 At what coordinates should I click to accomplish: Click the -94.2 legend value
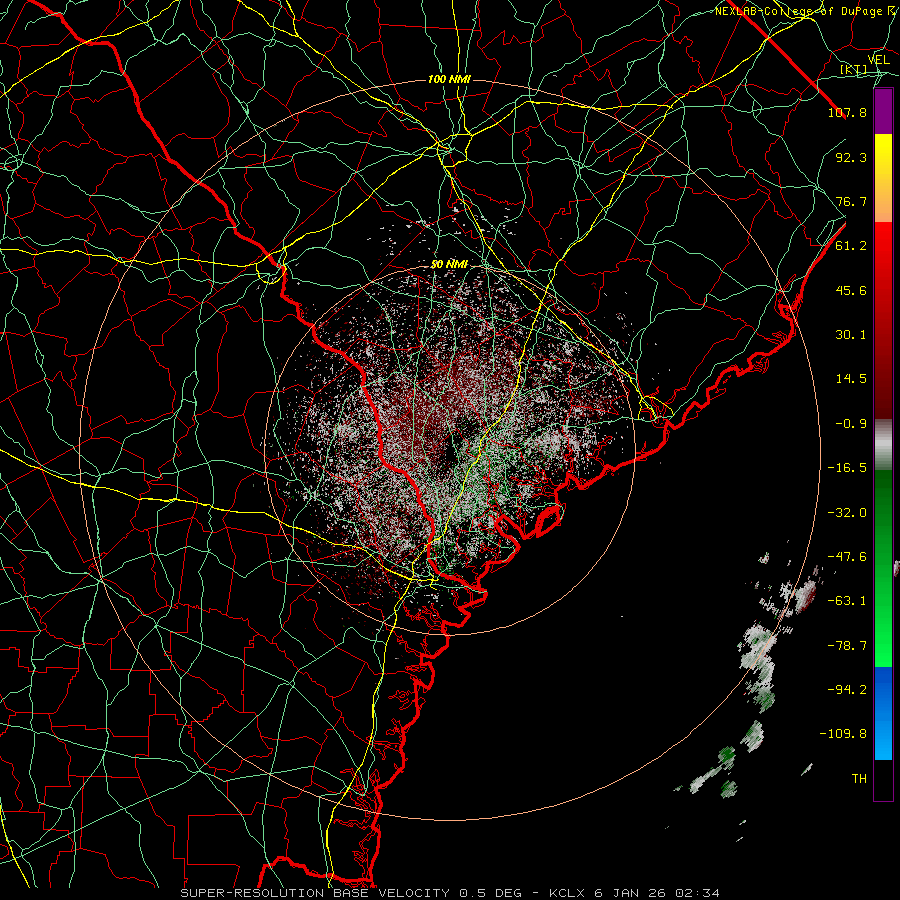[x=847, y=689]
